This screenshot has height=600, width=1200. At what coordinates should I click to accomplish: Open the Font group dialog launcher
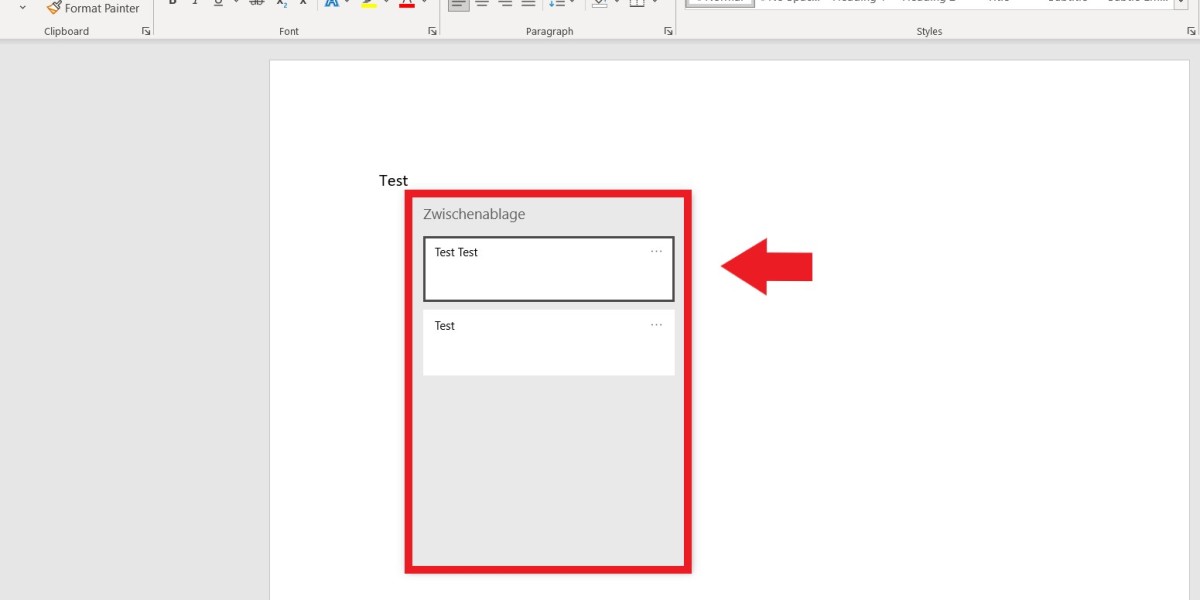pos(432,32)
